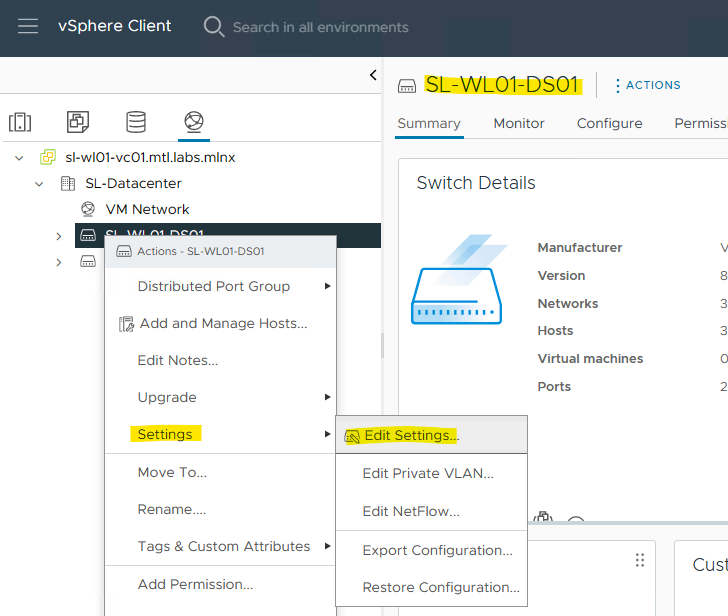
Task: Choose Restore Configuration
Action: (x=431, y=588)
